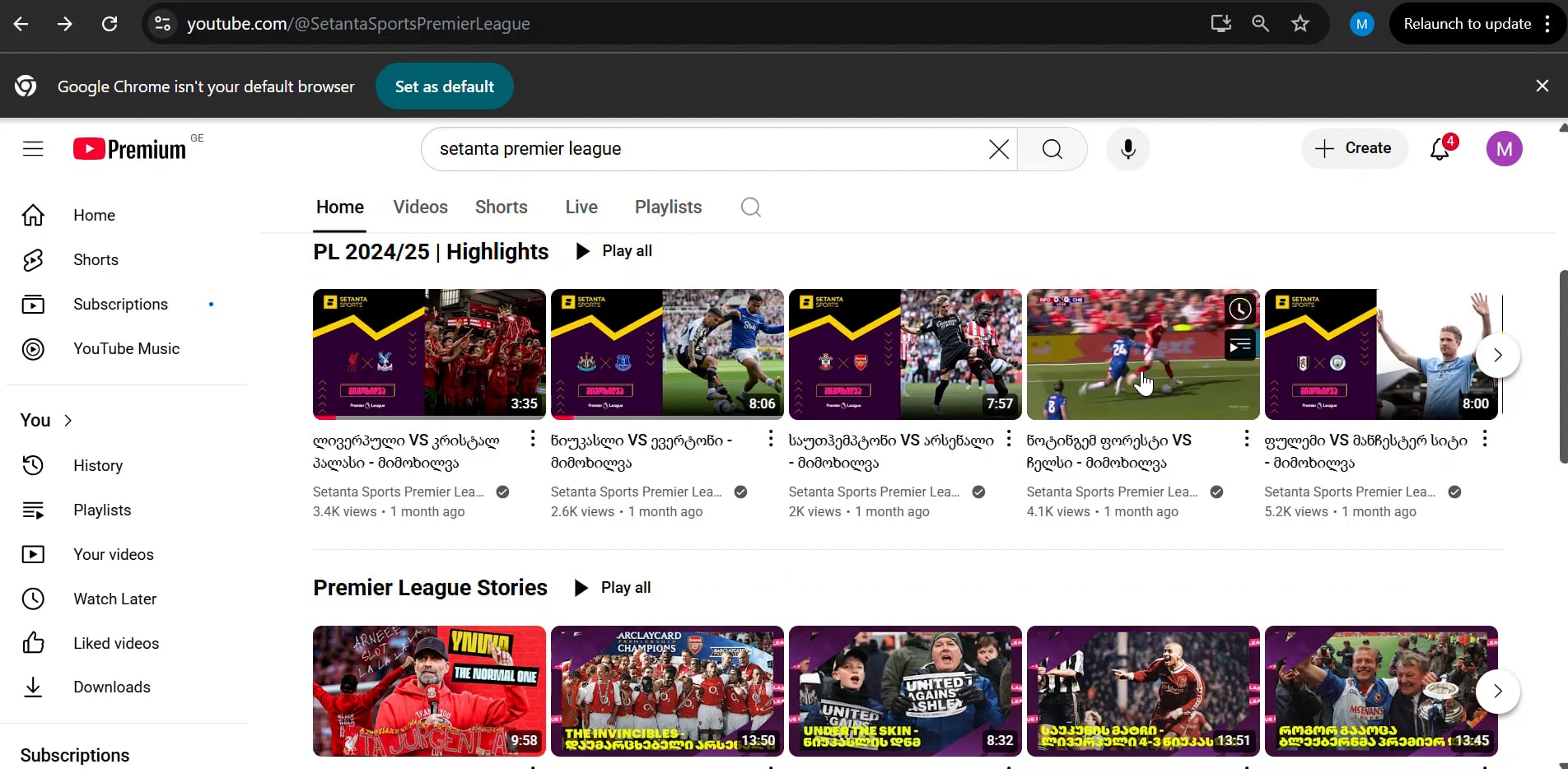The height and width of the screenshot is (769, 1568).
Task: Expand the You section chevron
Action: coord(68,421)
